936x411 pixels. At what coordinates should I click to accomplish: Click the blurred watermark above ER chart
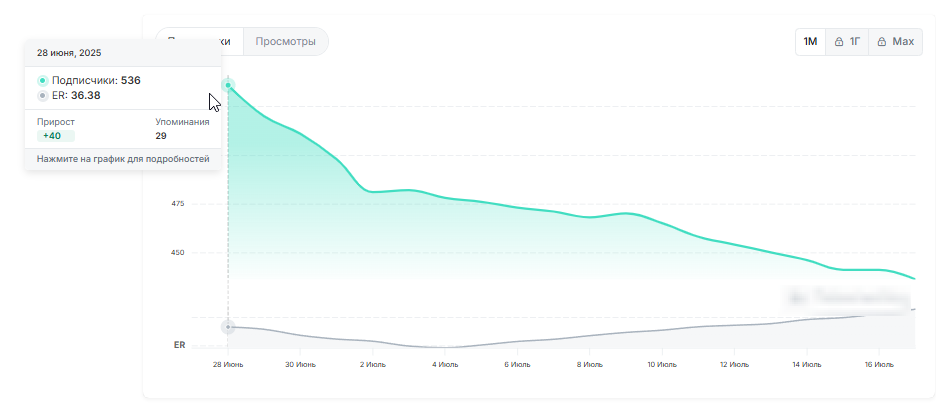tap(848, 297)
